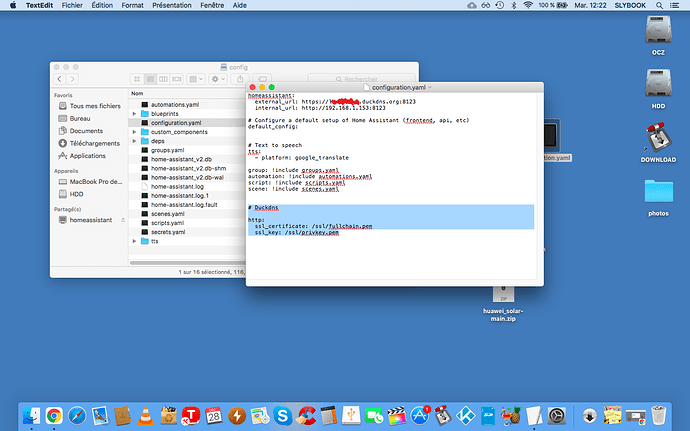
Task: Launch Final Cut Pro from the Dock
Action: pyautogui.click(x=396, y=416)
